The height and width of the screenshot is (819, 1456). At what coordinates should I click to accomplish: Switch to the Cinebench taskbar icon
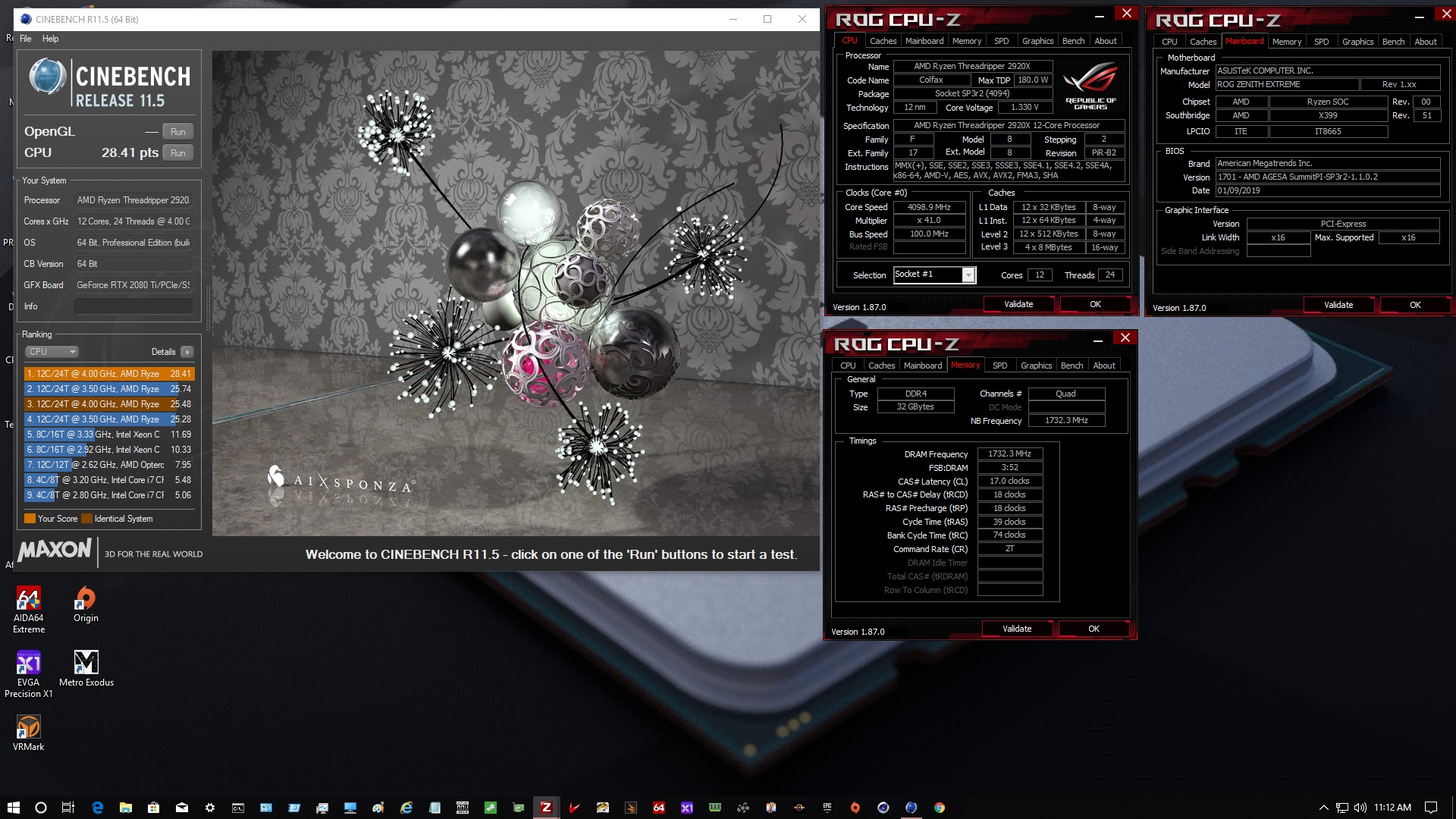[912, 808]
